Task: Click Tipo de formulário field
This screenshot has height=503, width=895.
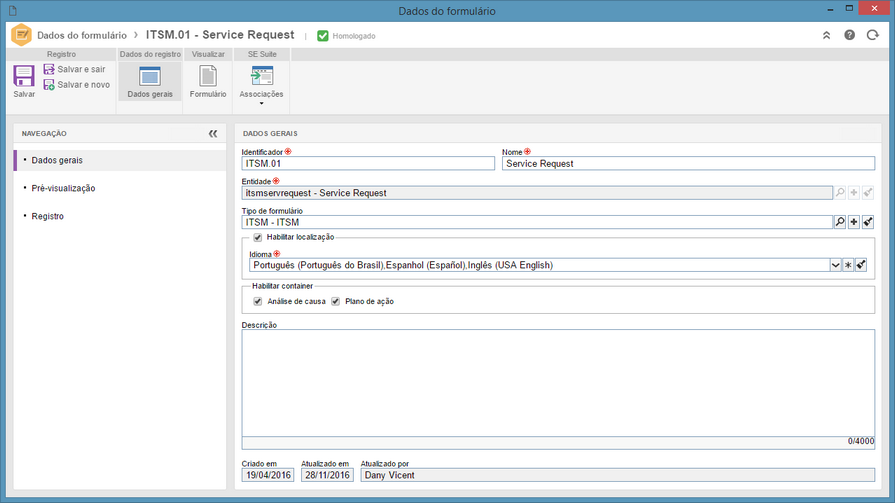Action: (537, 222)
